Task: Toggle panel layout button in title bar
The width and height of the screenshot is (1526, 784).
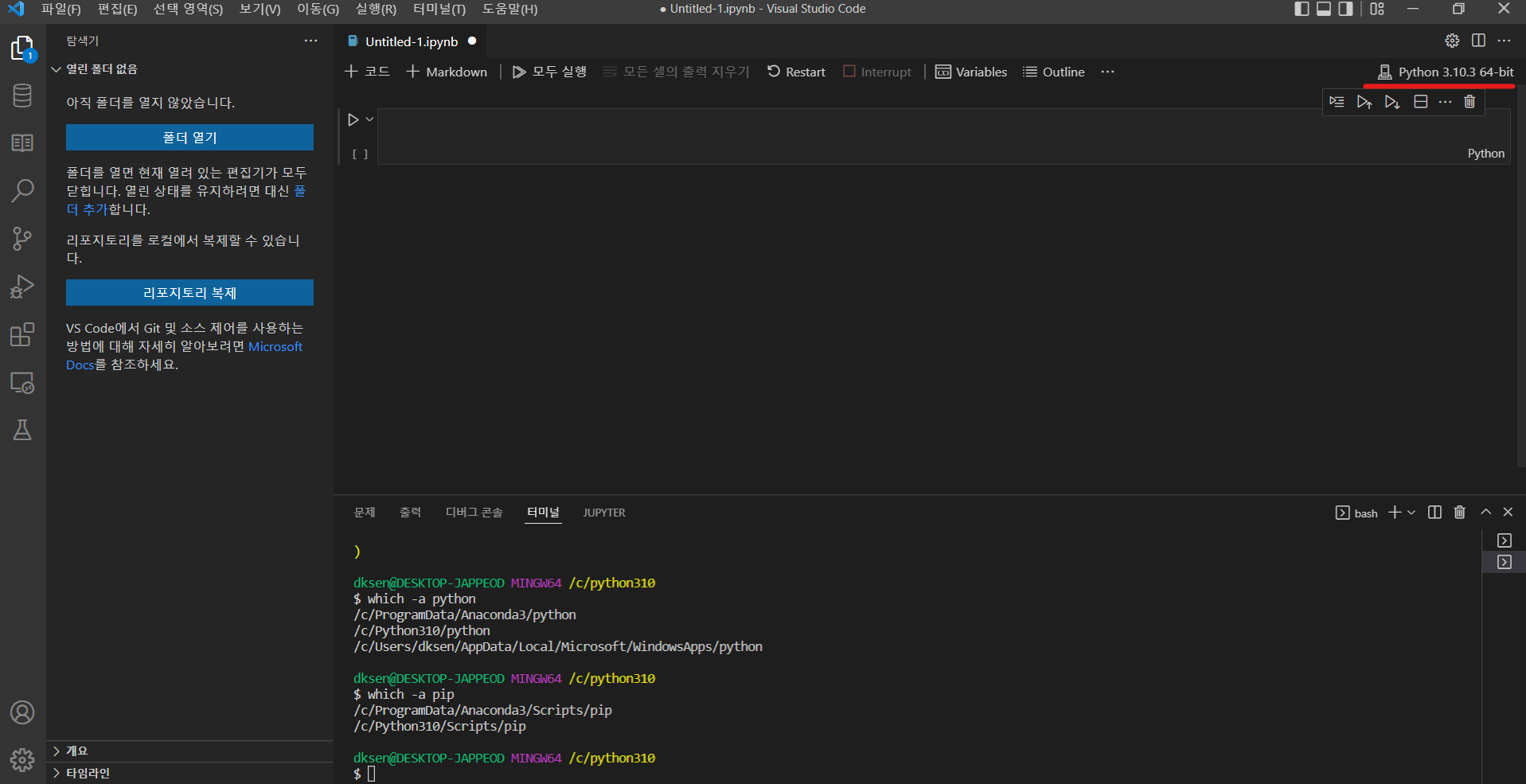Action: coord(1324,9)
